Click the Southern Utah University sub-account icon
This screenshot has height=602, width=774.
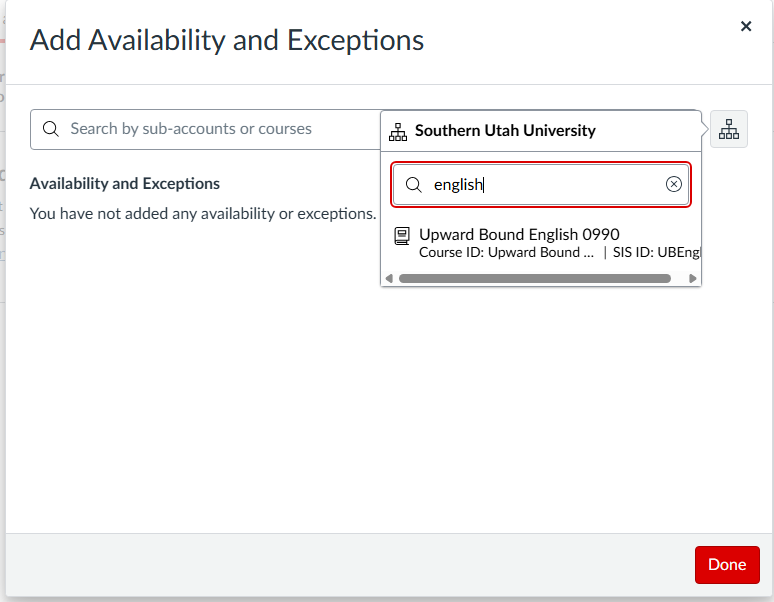click(398, 131)
